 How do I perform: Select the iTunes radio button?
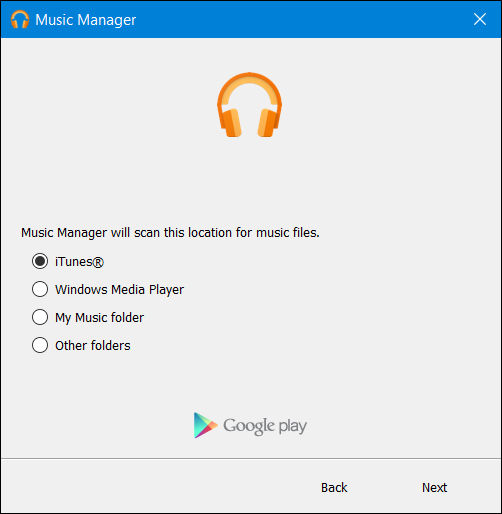(x=40, y=261)
